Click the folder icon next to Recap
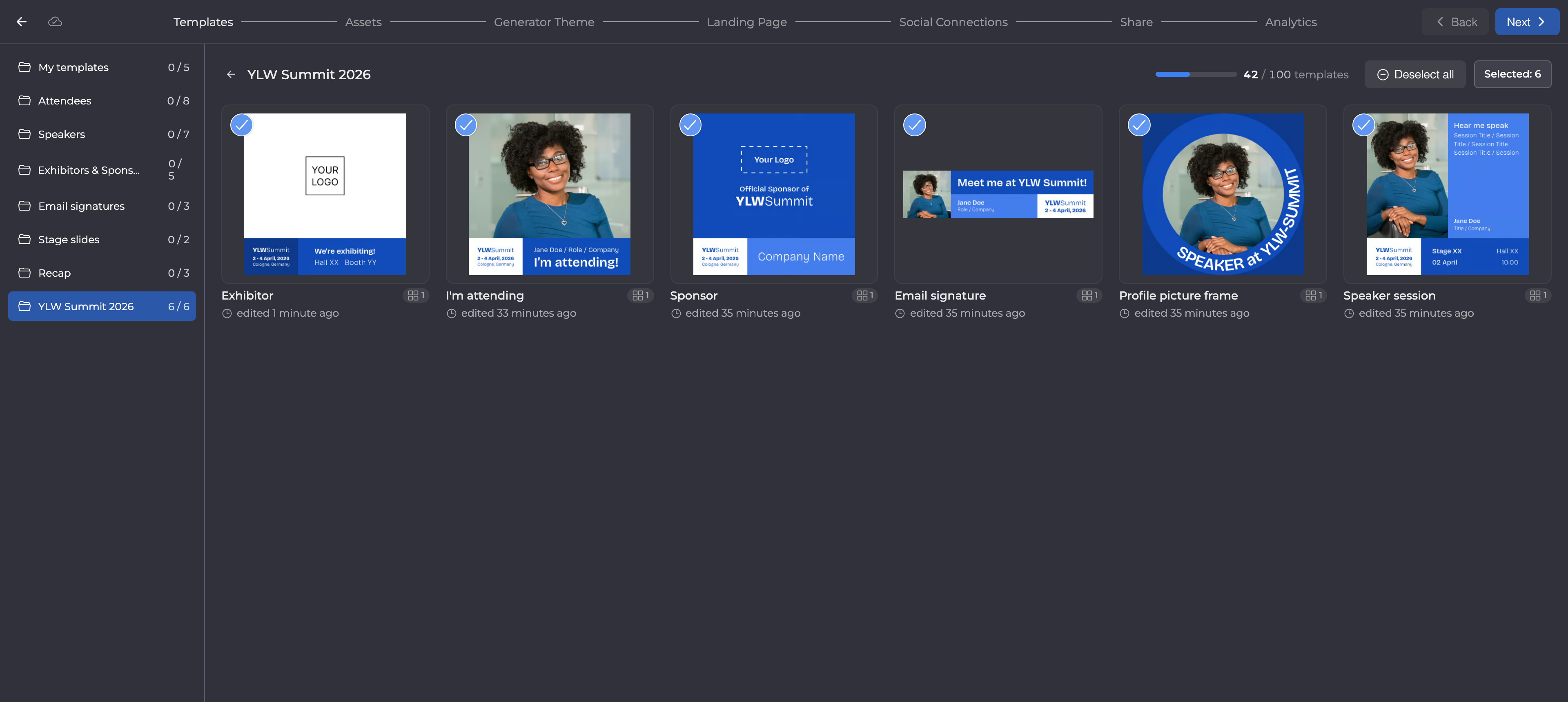 24,273
